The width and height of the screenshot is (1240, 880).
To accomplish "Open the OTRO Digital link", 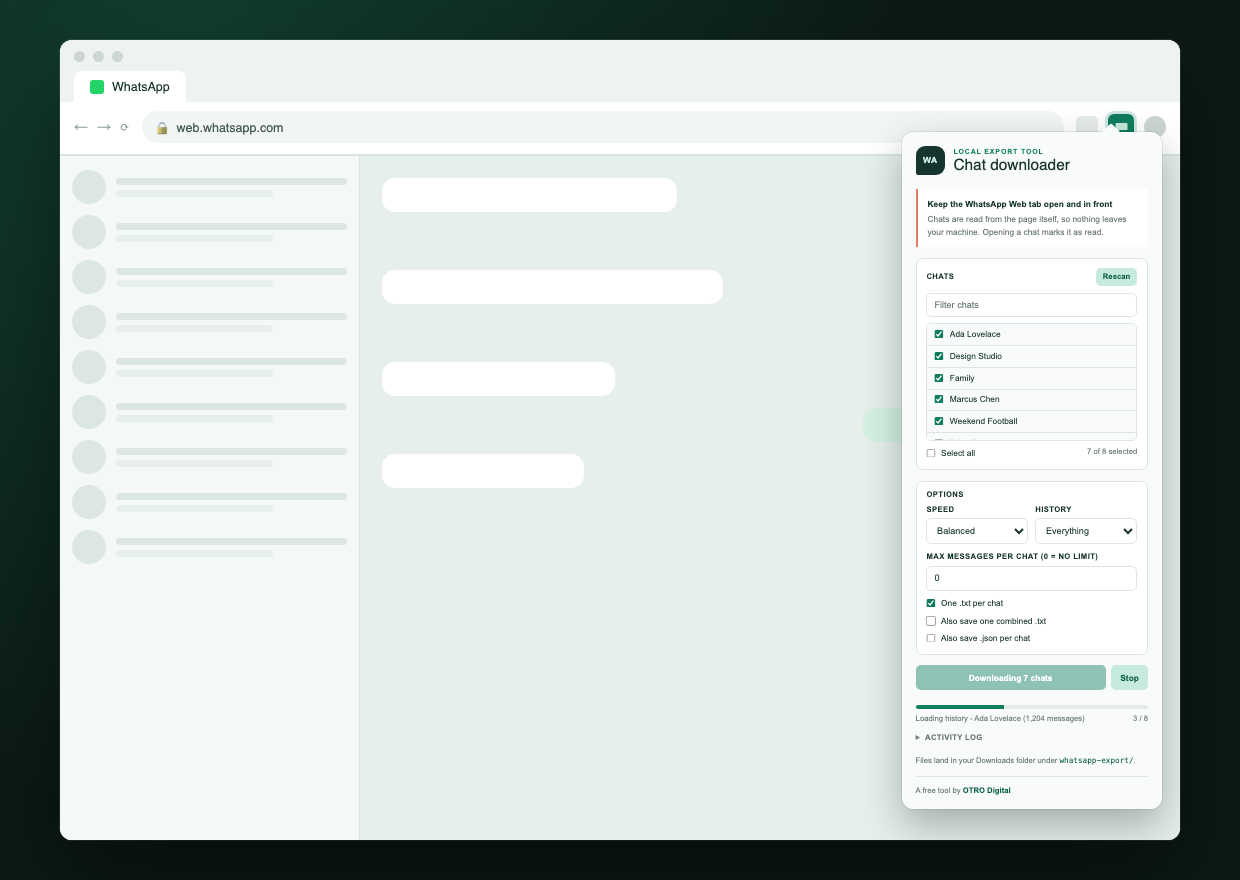I will [x=987, y=790].
